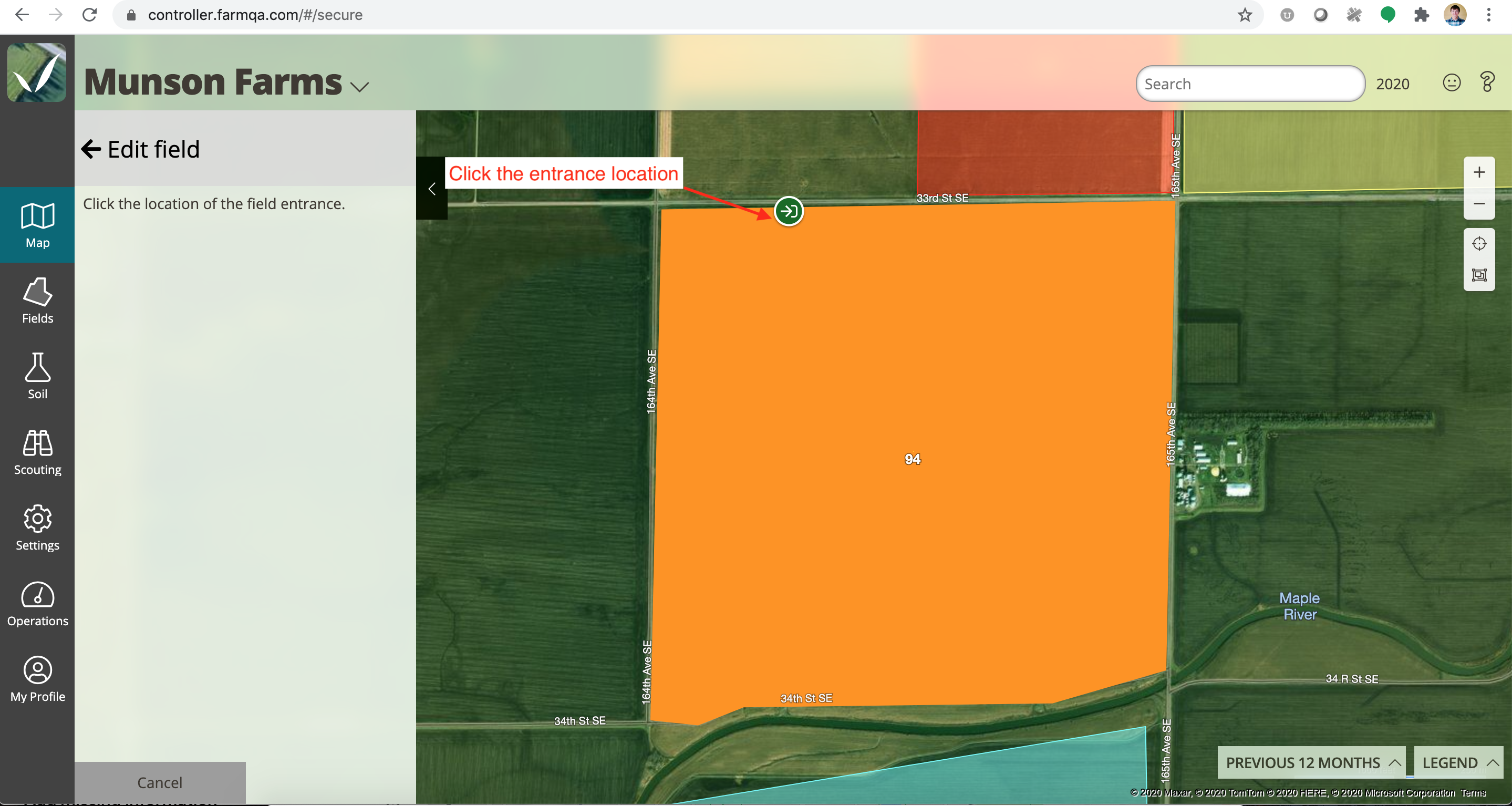Zoom out the map with minus

pos(1479,204)
